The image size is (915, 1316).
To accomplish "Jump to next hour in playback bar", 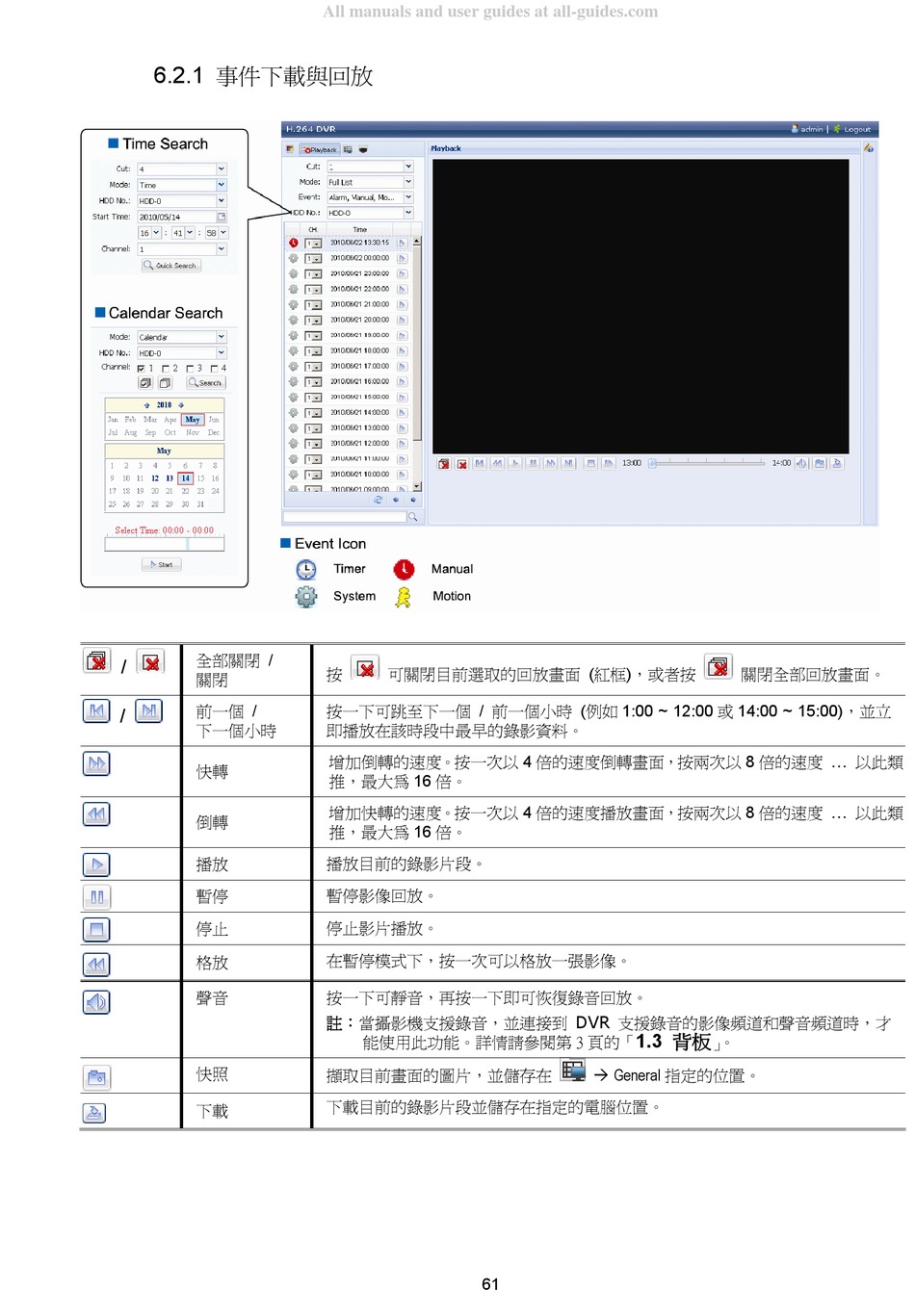I will click(568, 463).
